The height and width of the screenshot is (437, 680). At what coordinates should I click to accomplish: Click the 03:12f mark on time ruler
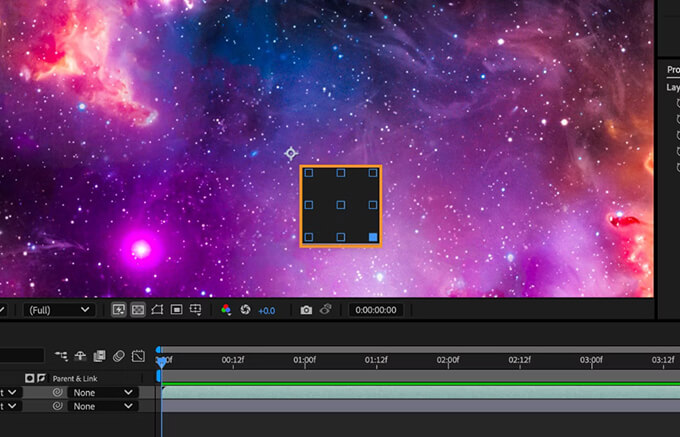pos(663,360)
